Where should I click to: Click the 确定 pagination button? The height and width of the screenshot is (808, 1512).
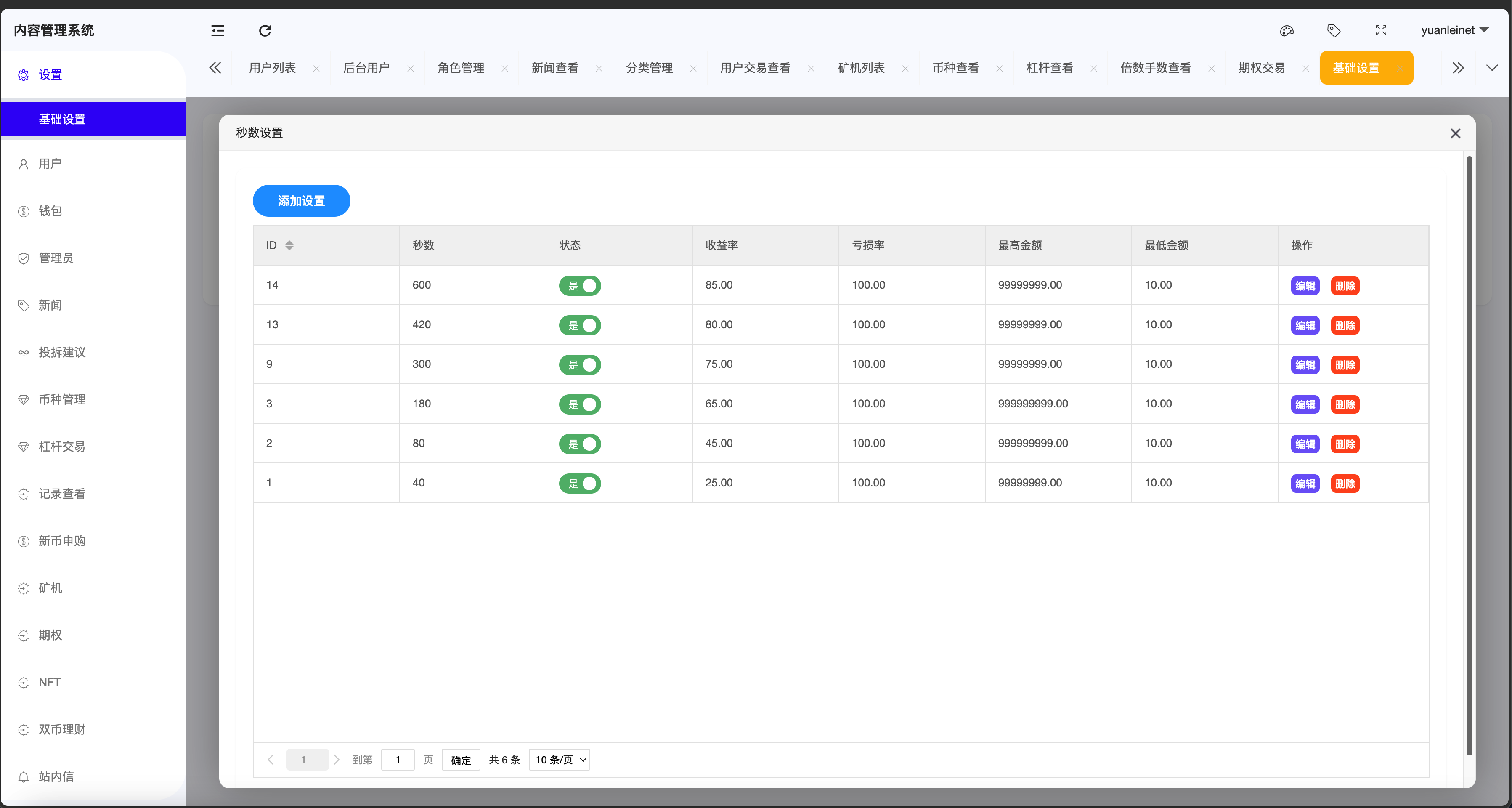(461, 760)
